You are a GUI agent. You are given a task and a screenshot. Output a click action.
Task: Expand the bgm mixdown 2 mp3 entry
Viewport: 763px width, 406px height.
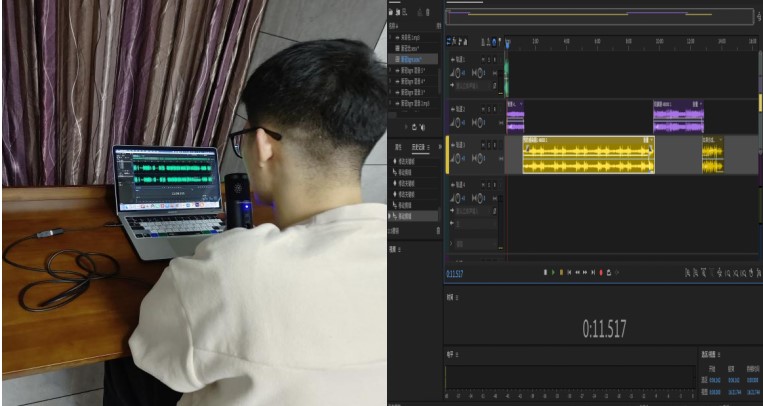tap(390, 103)
